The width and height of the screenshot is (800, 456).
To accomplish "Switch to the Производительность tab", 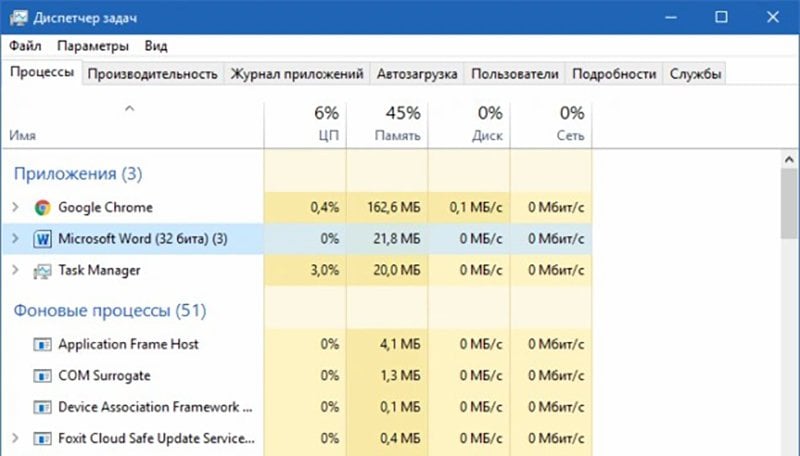I will point(153,74).
